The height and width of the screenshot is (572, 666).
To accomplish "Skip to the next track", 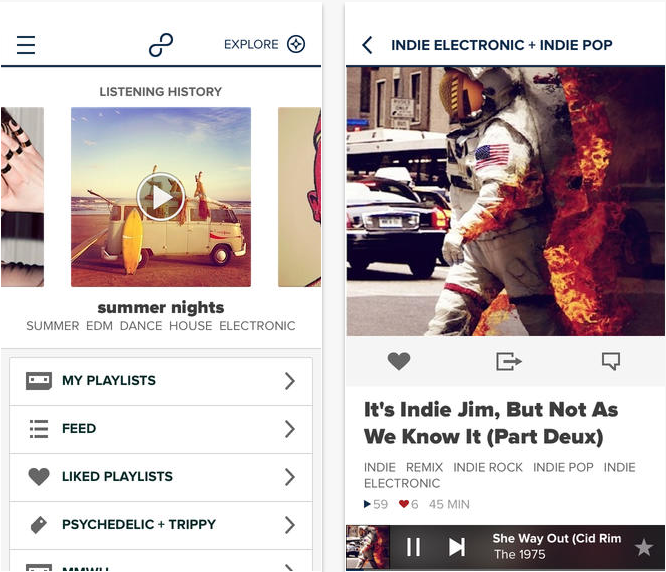I will pyautogui.click(x=457, y=547).
